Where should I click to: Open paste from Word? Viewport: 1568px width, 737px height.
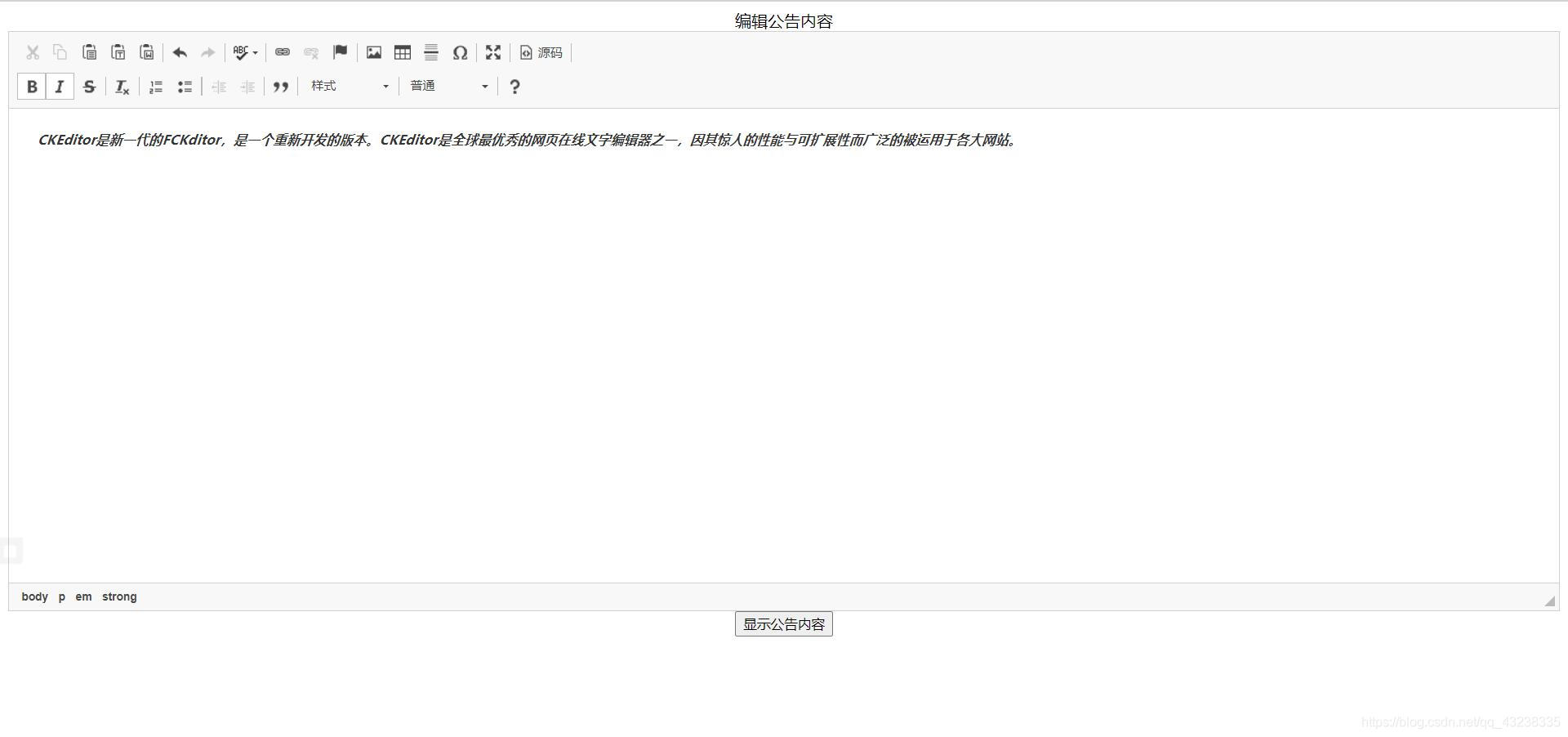(x=147, y=52)
